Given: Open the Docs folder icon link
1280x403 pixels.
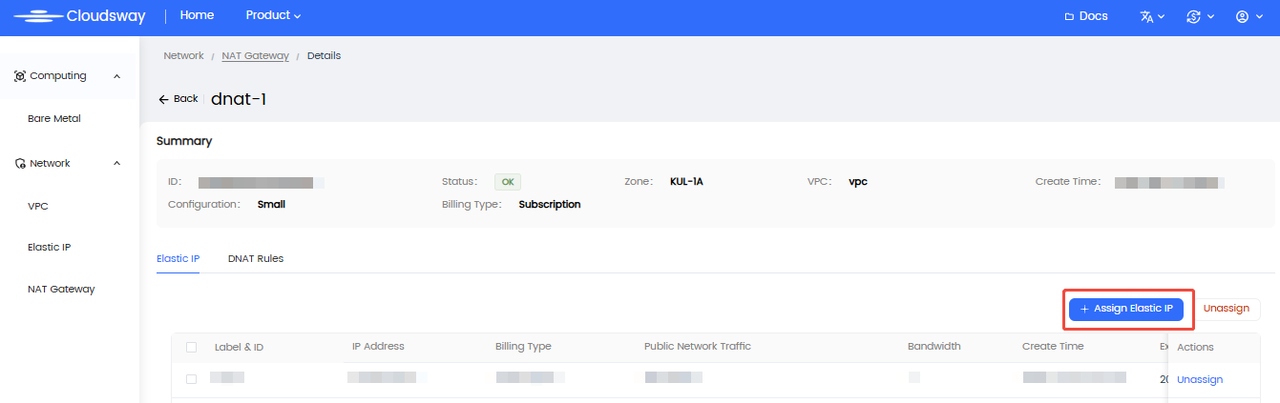Looking at the screenshot, I should pos(1071,17).
